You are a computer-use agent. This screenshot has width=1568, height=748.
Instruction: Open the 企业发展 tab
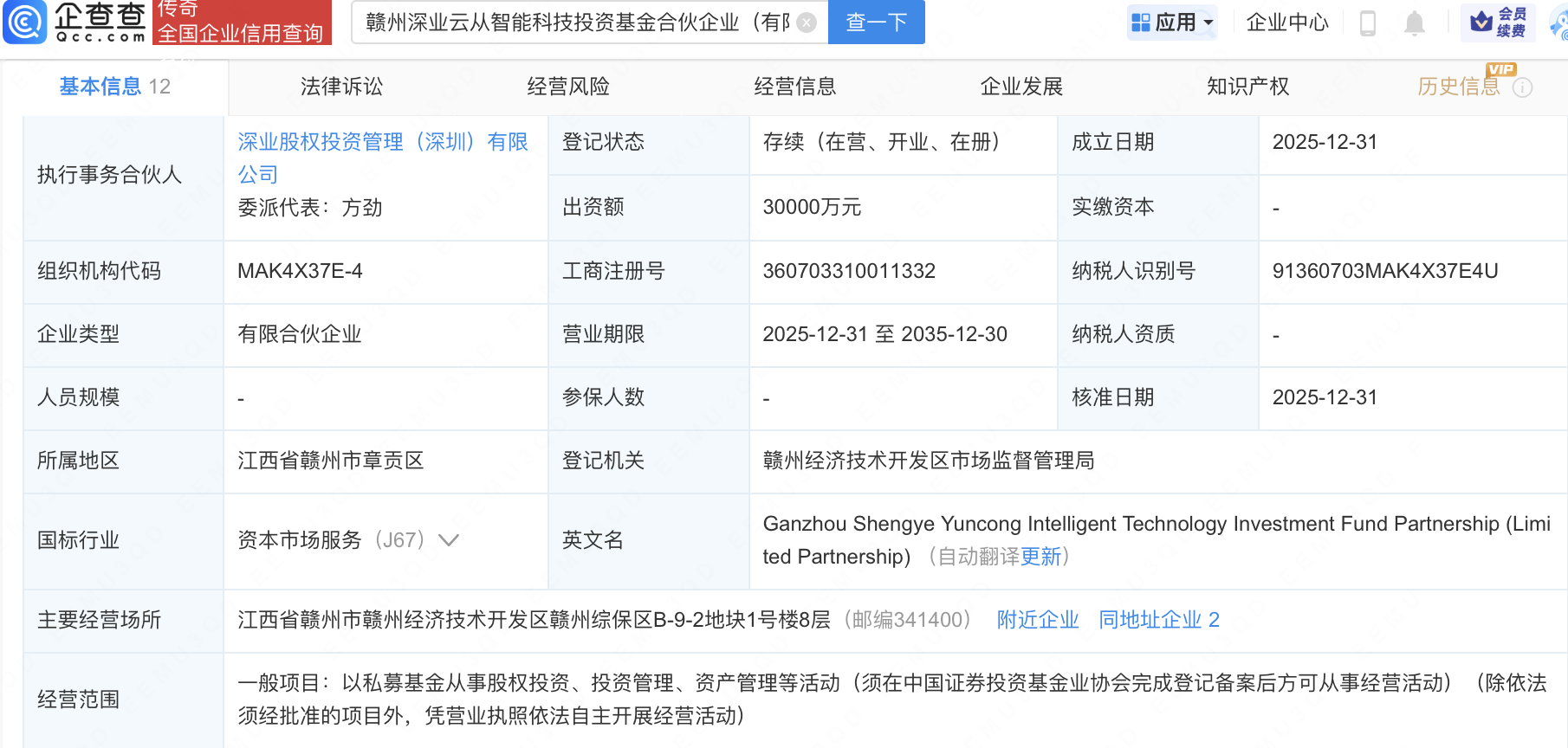(1021, 87)
